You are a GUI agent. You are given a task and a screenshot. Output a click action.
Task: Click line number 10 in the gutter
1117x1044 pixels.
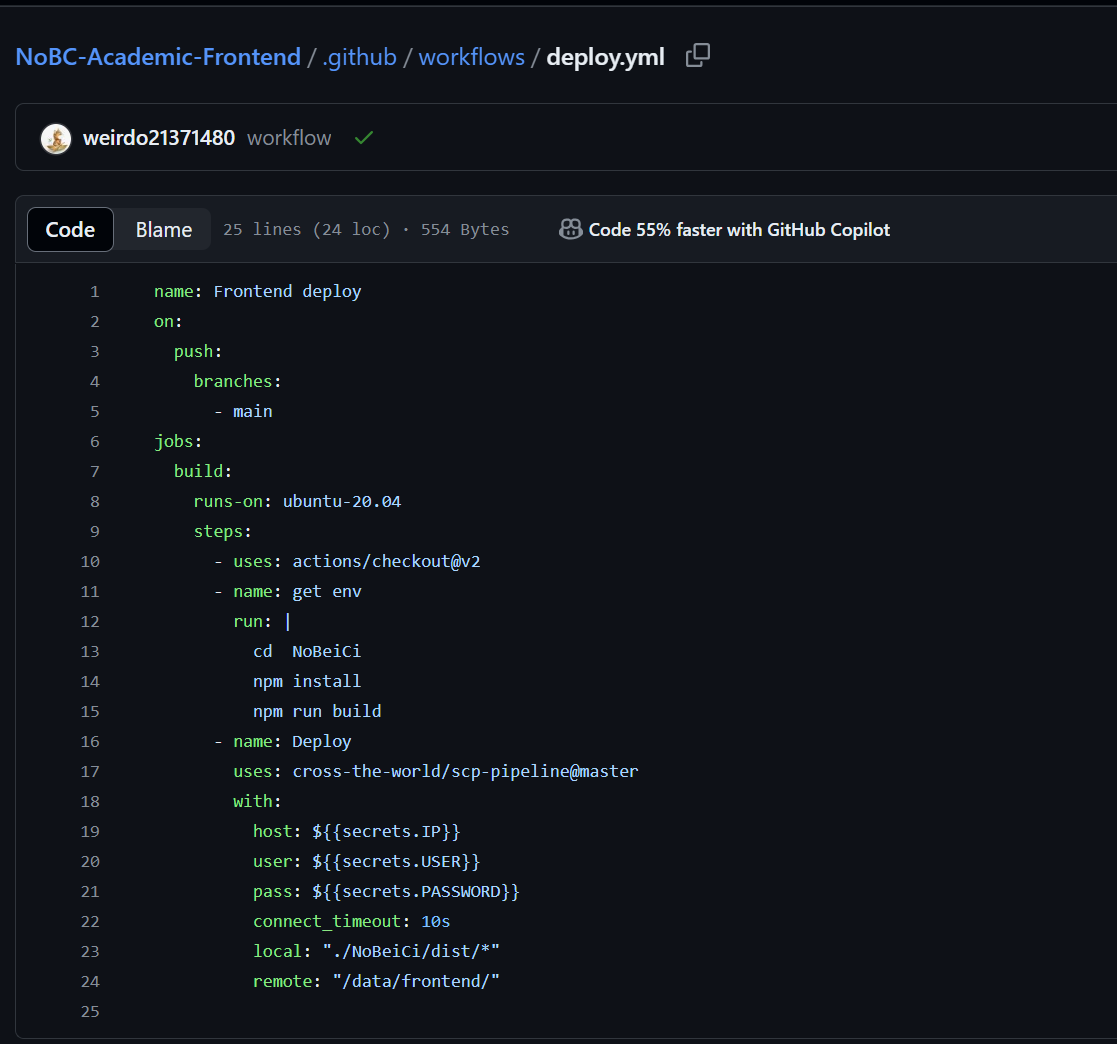tap(90, 562)
